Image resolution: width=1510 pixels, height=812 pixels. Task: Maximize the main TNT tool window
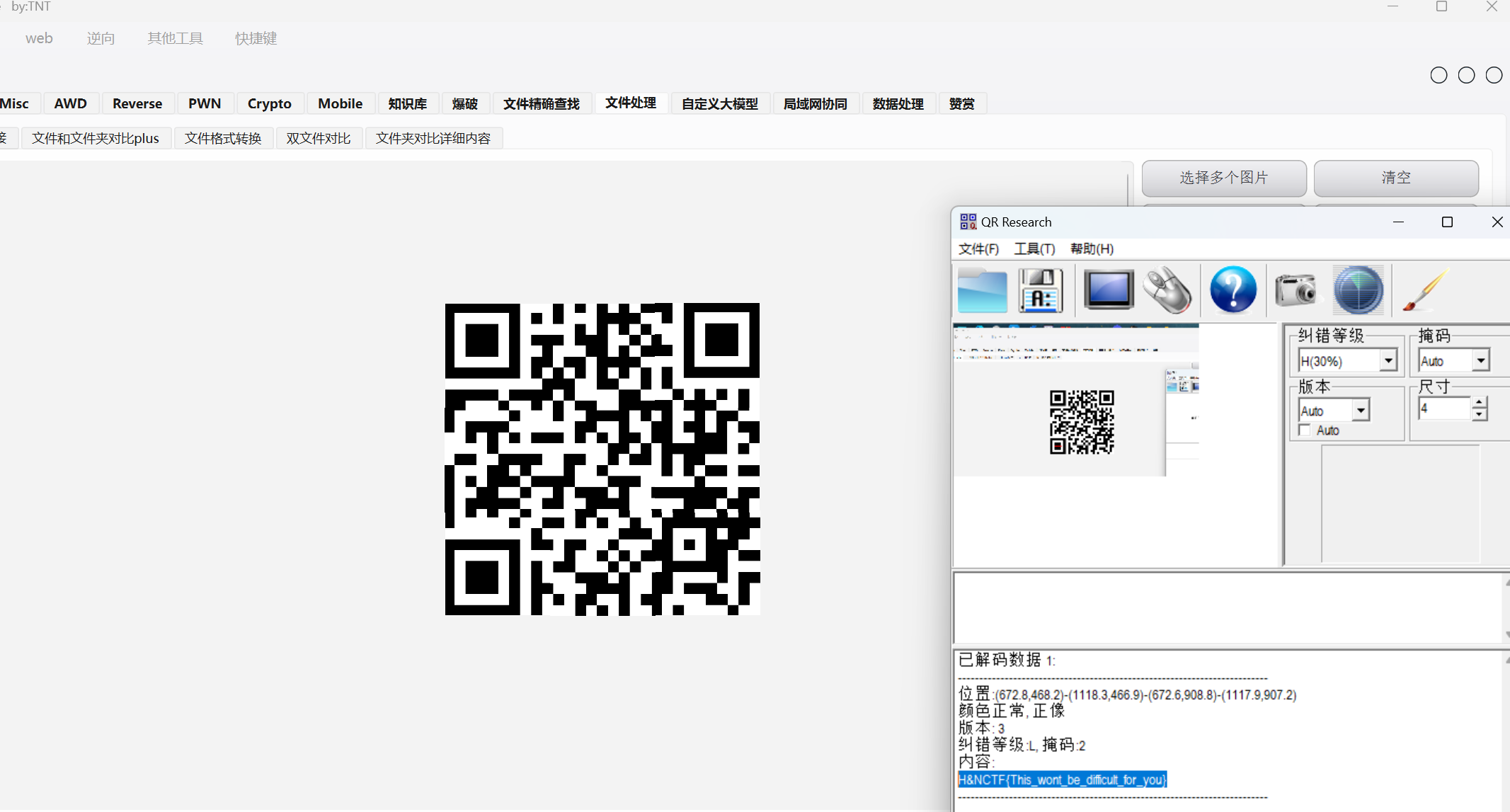tap(1441, 6)
